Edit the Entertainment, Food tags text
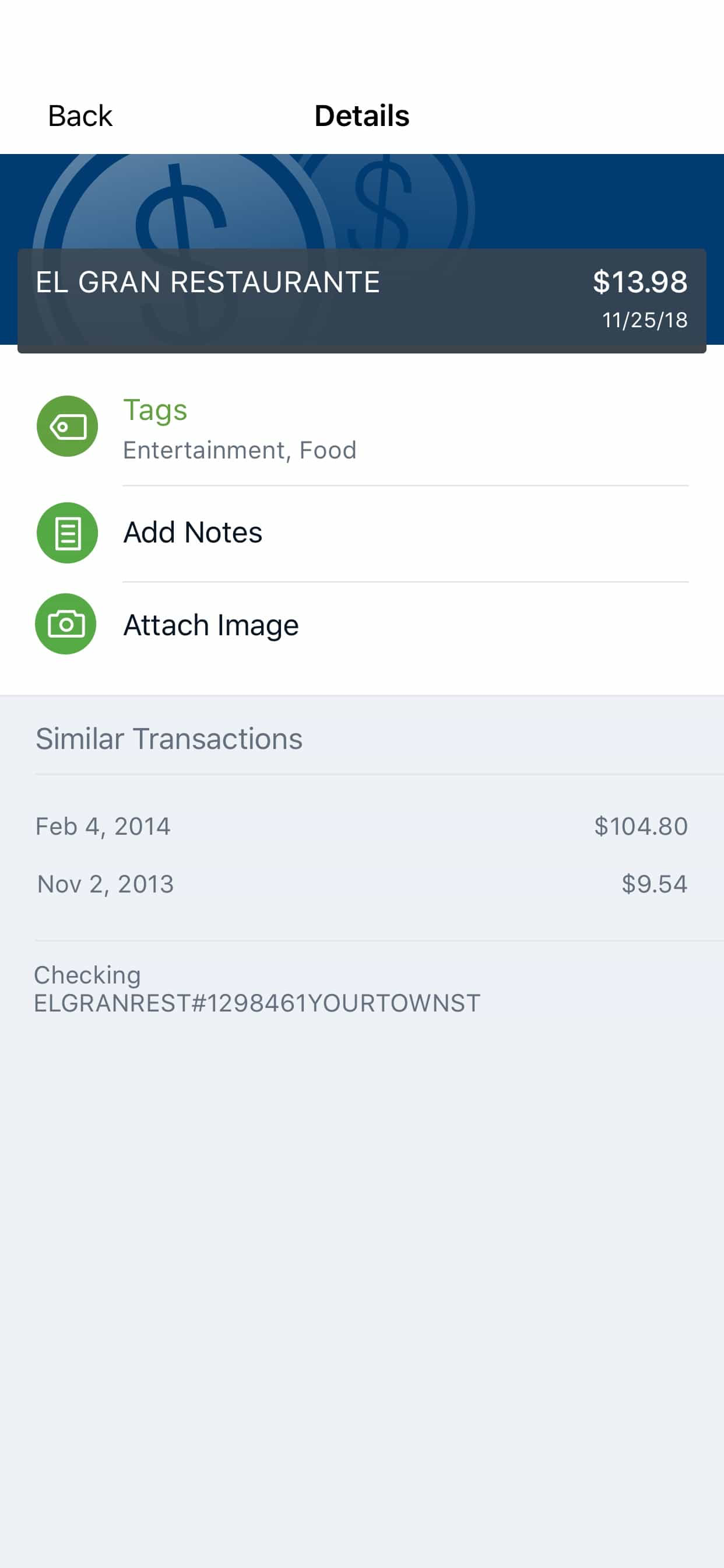 (240, 450)
